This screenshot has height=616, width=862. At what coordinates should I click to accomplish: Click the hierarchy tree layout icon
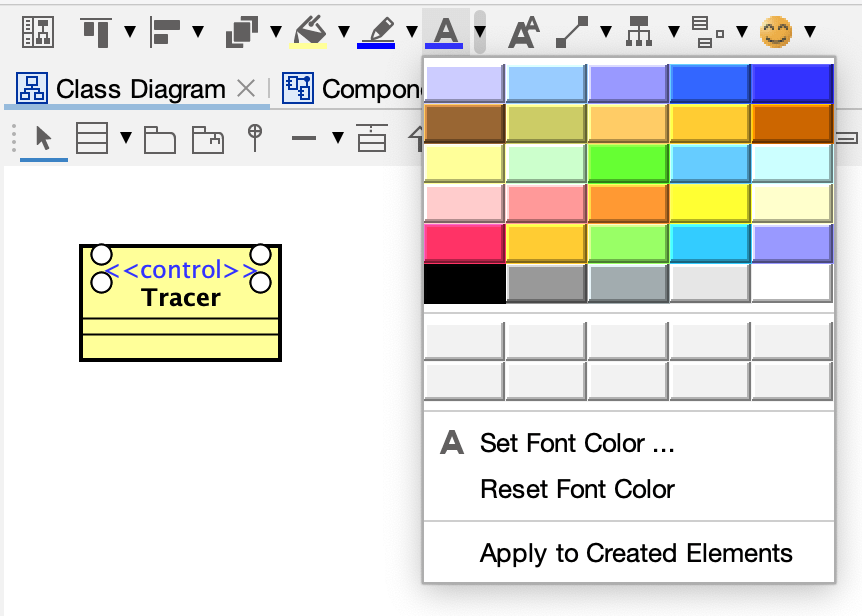click(x=639, y=32)
